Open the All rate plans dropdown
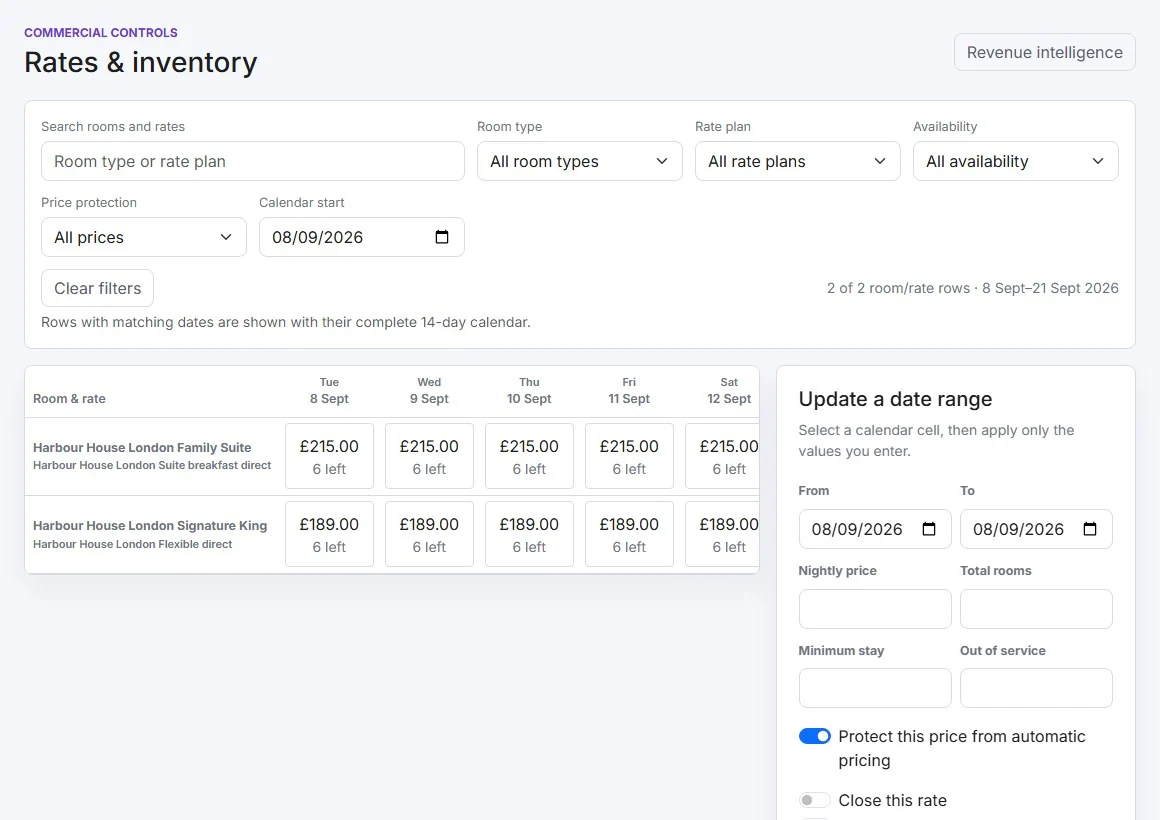1160x820 pixels. coord(798,161)
